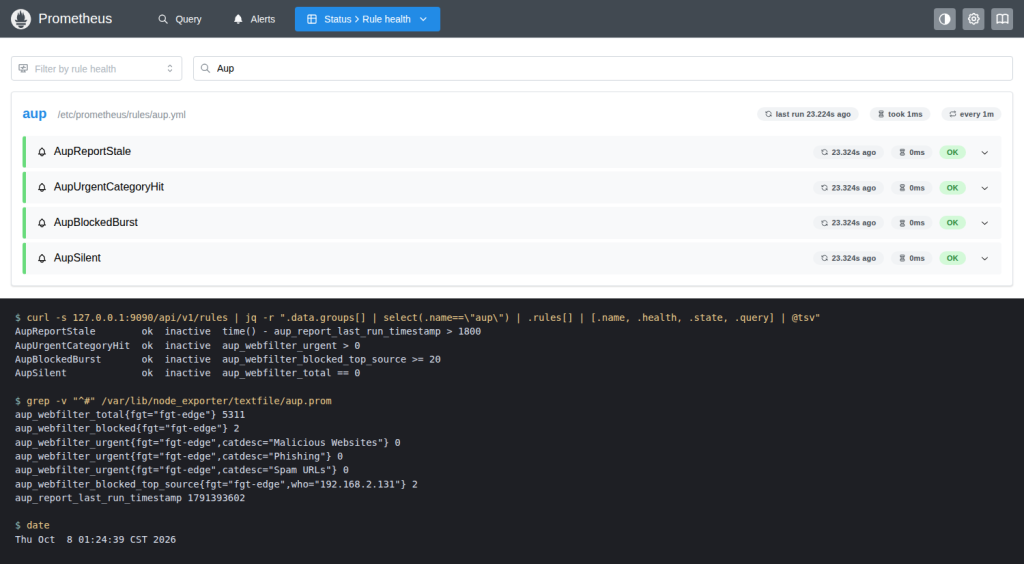
Task: Click the 0ms badge on AupUrgentCategoryHit row
Action: click(x=912, y=188)
